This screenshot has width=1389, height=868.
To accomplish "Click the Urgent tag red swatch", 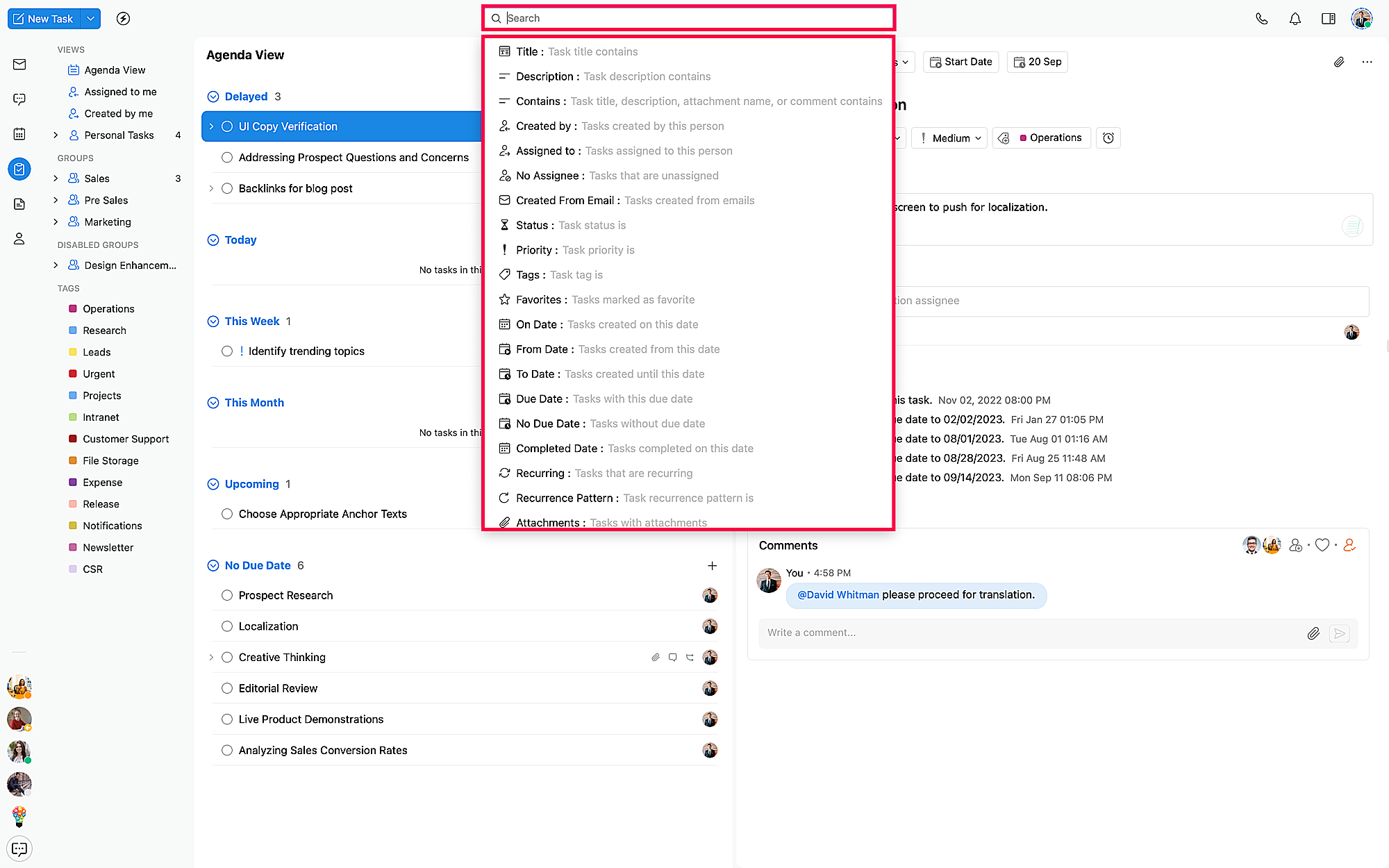I will pos(73,374).
